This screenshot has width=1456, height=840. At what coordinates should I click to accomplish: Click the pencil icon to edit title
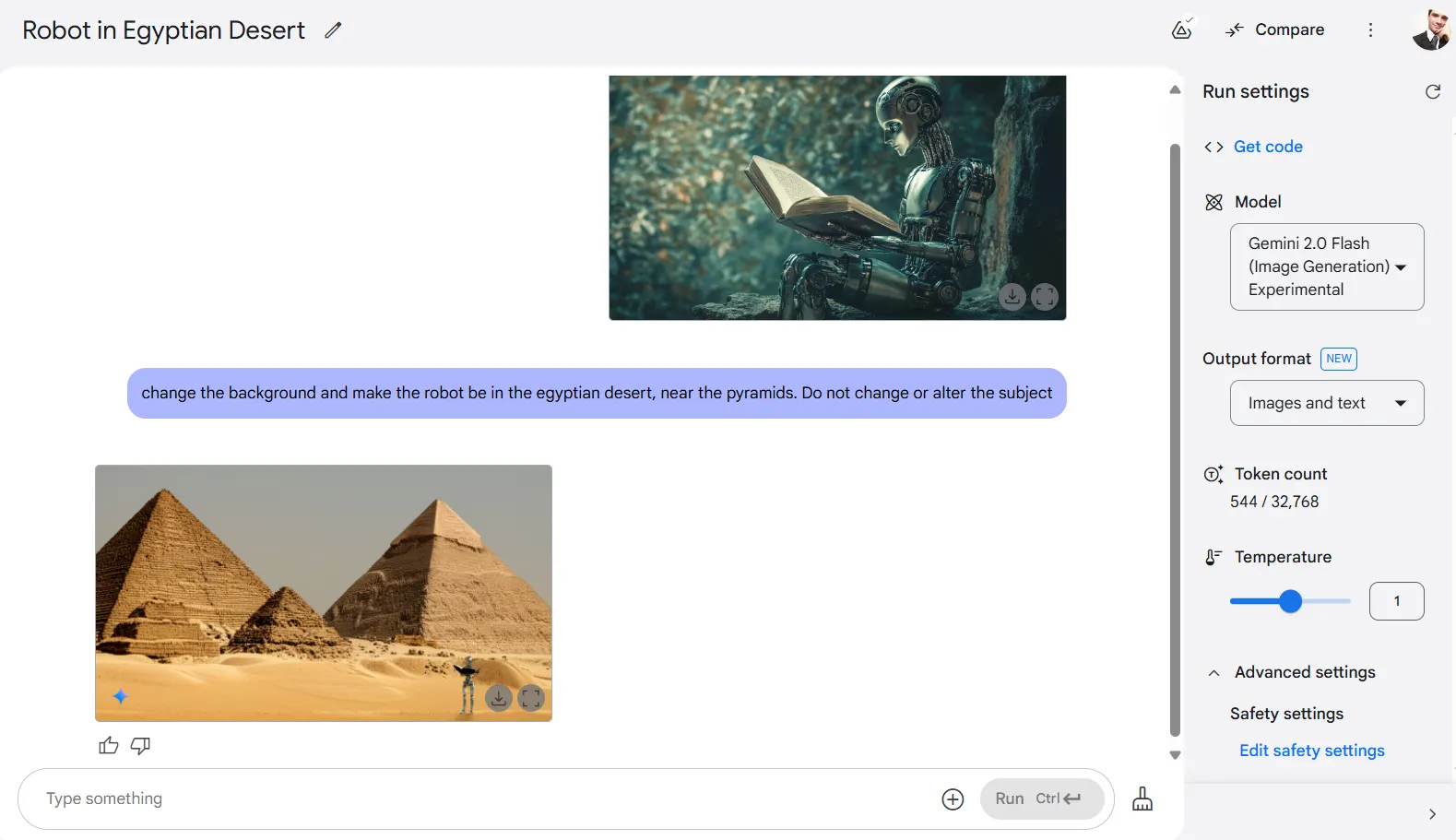pos(333,30)
